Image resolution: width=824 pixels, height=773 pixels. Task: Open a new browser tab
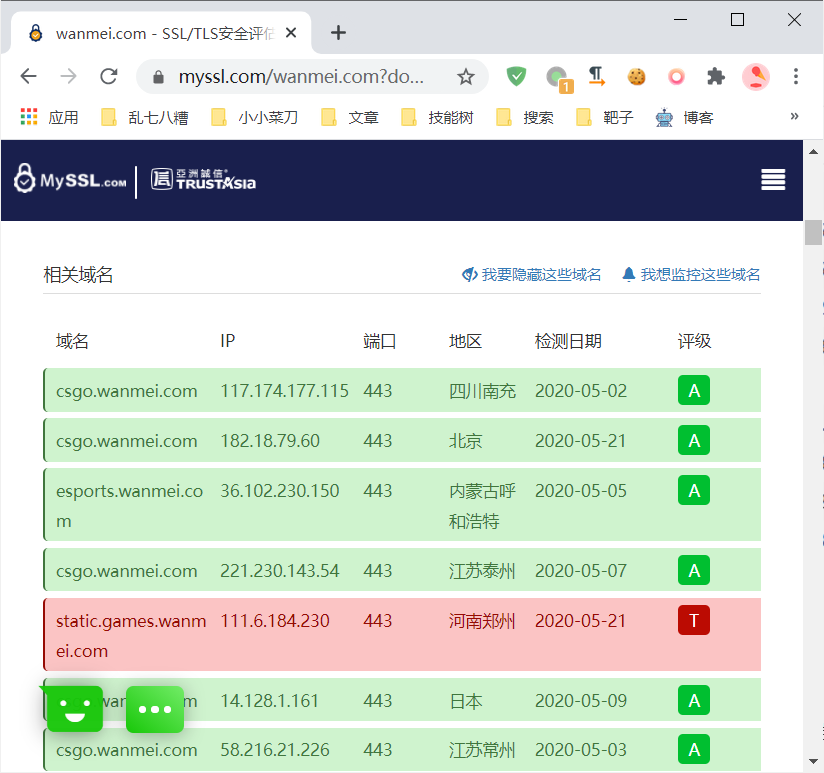click(x=338, y=33)
